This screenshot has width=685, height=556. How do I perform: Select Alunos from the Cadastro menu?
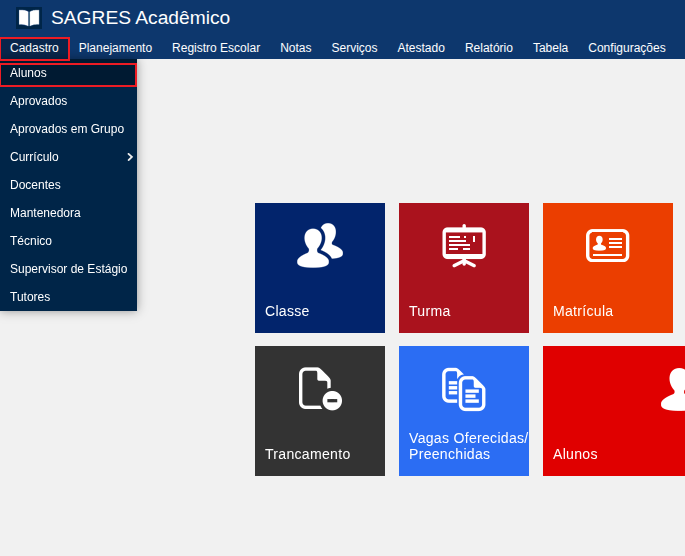coord(28,73)
